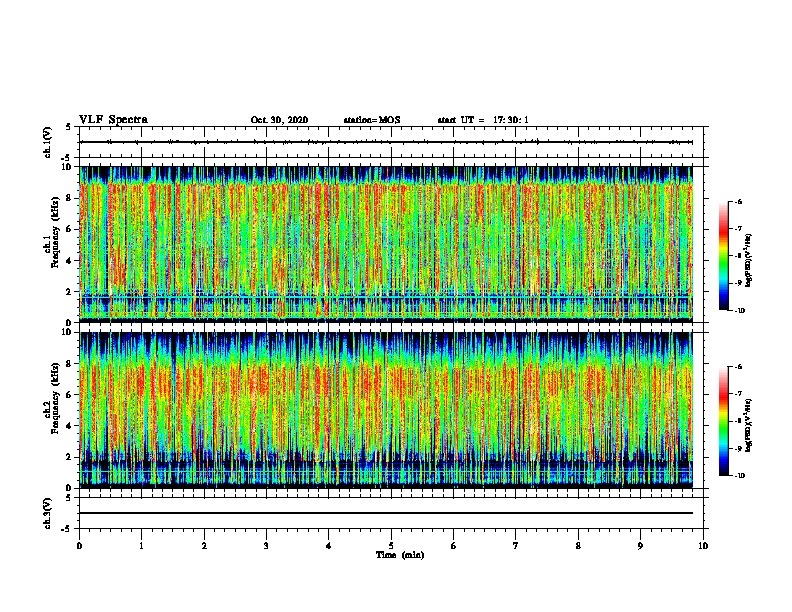Click the ch.3 flat waveform trace line

pyautogui.click(x=386, y=513)
